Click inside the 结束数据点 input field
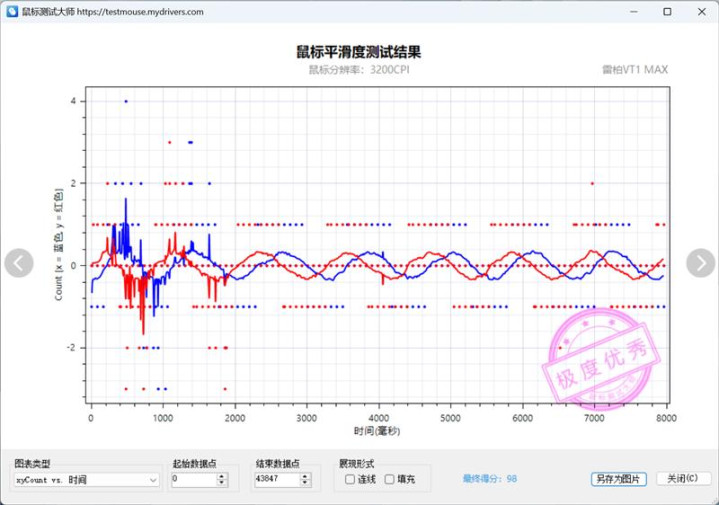The height and width of the screenshot is (505, 719). [x=275, y=480]
